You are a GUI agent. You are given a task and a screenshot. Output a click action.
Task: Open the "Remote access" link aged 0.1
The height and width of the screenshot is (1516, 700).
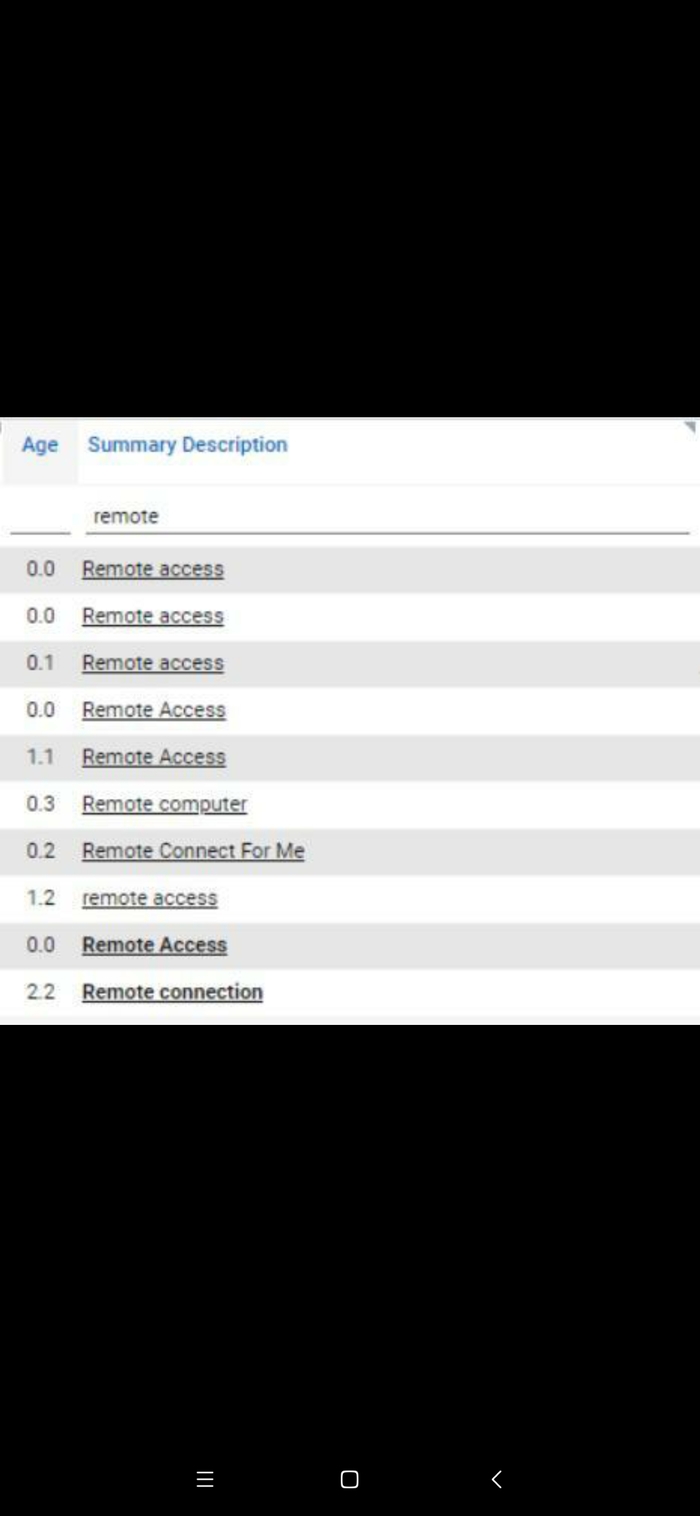point(153,663)
